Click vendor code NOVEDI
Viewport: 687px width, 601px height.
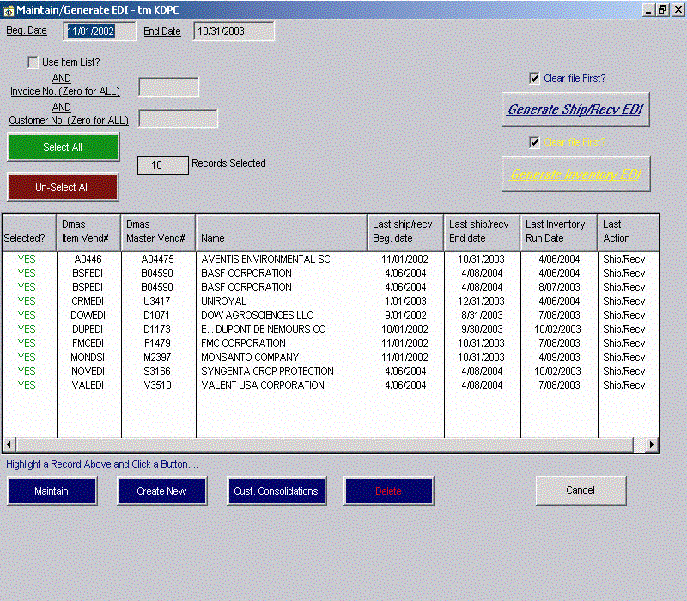[x=88, y=371]
